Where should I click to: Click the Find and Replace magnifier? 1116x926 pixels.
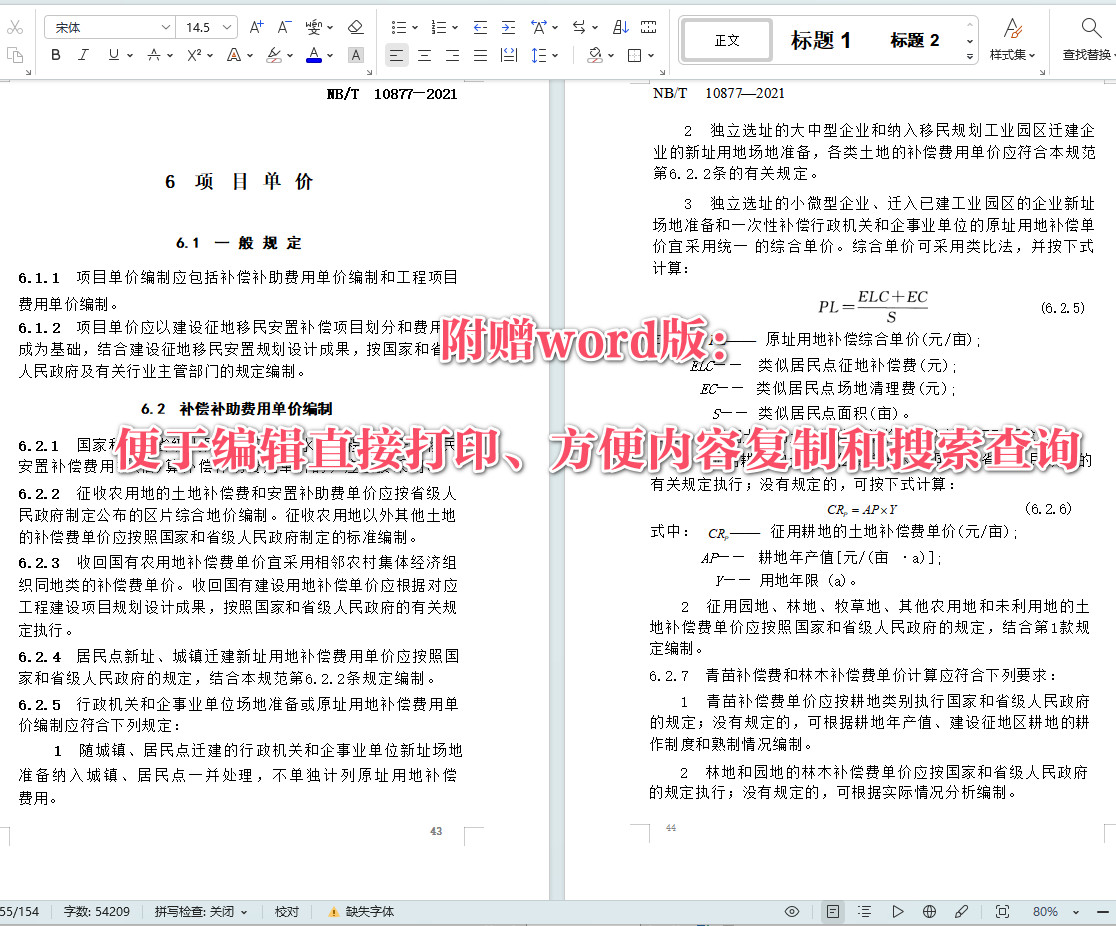click(x=1090, y=27)
